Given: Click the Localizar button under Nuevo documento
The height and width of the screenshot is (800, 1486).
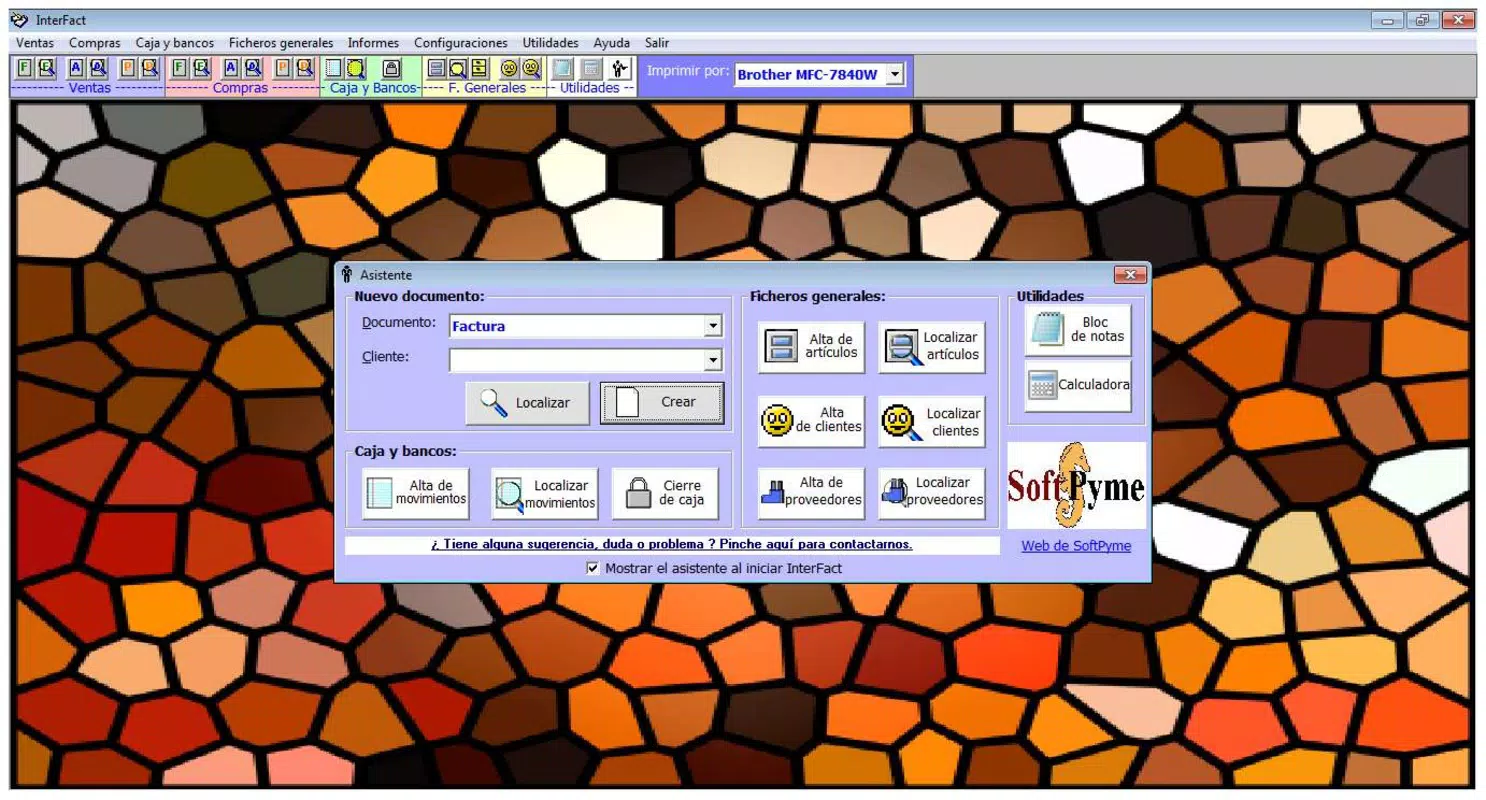Looking at the screenshot, I should pos(527,403).
